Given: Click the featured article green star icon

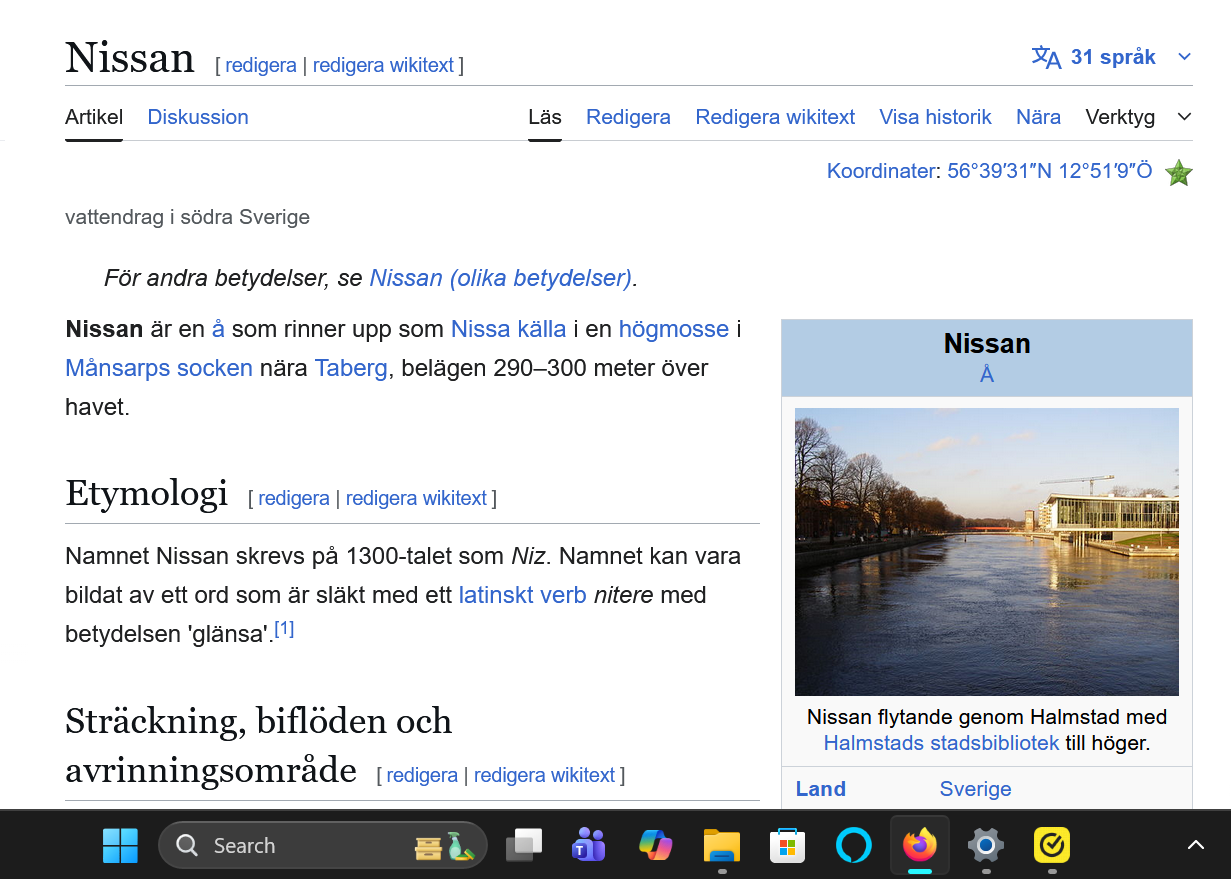Looking at the screenshot, I should 1179,173.
